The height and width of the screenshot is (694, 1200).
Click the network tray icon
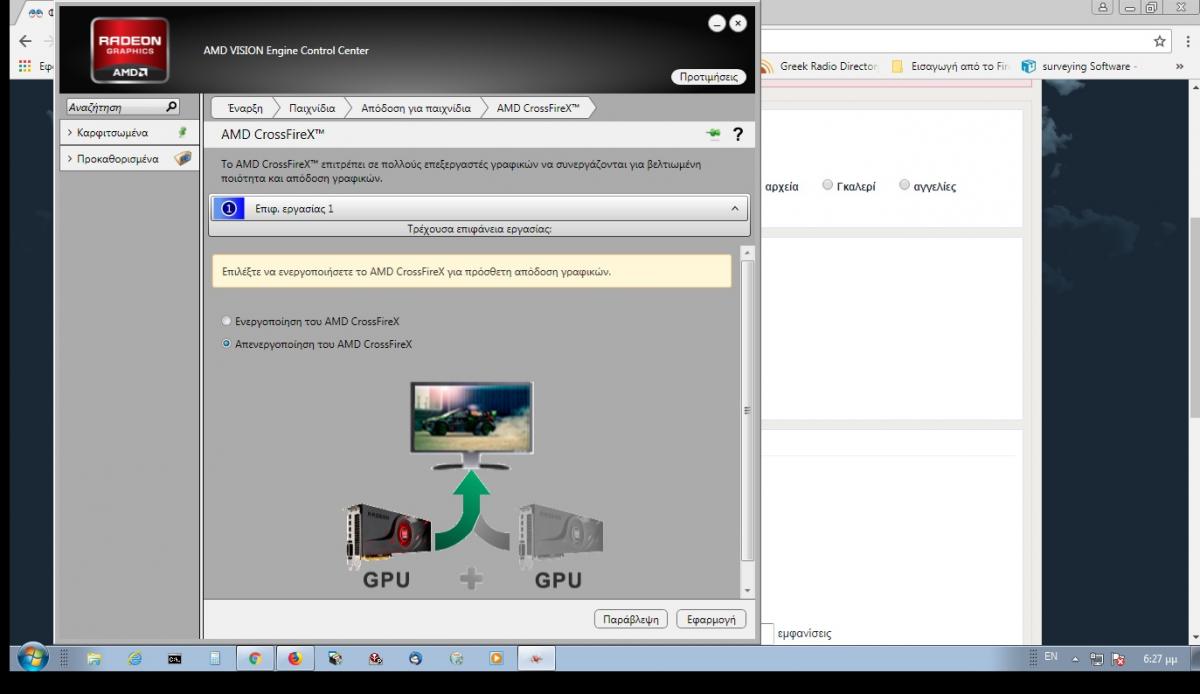click(x=1097, y=659)
